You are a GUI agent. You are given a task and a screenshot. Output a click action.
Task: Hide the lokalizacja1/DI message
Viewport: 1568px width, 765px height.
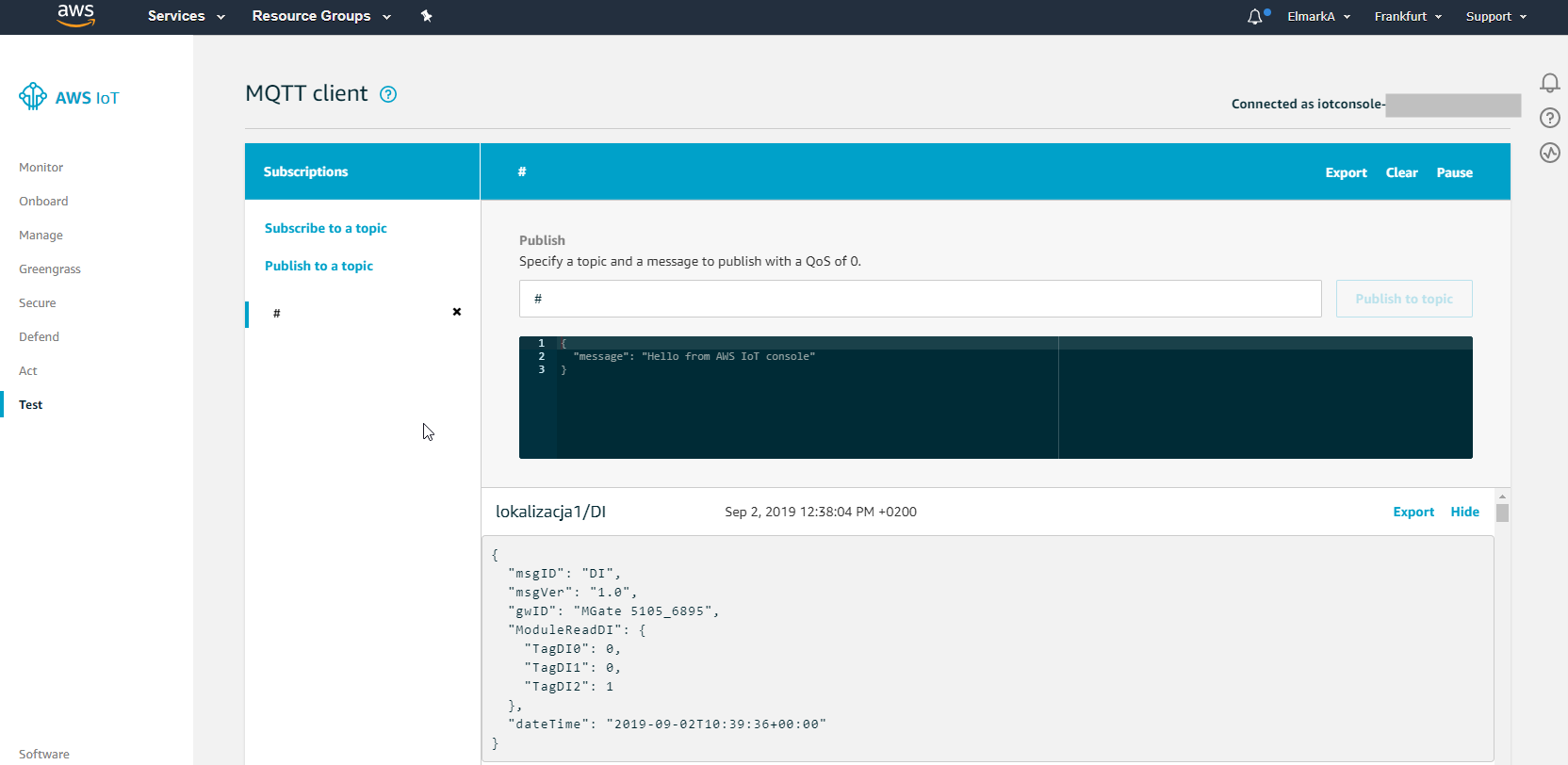[1464, 512]
